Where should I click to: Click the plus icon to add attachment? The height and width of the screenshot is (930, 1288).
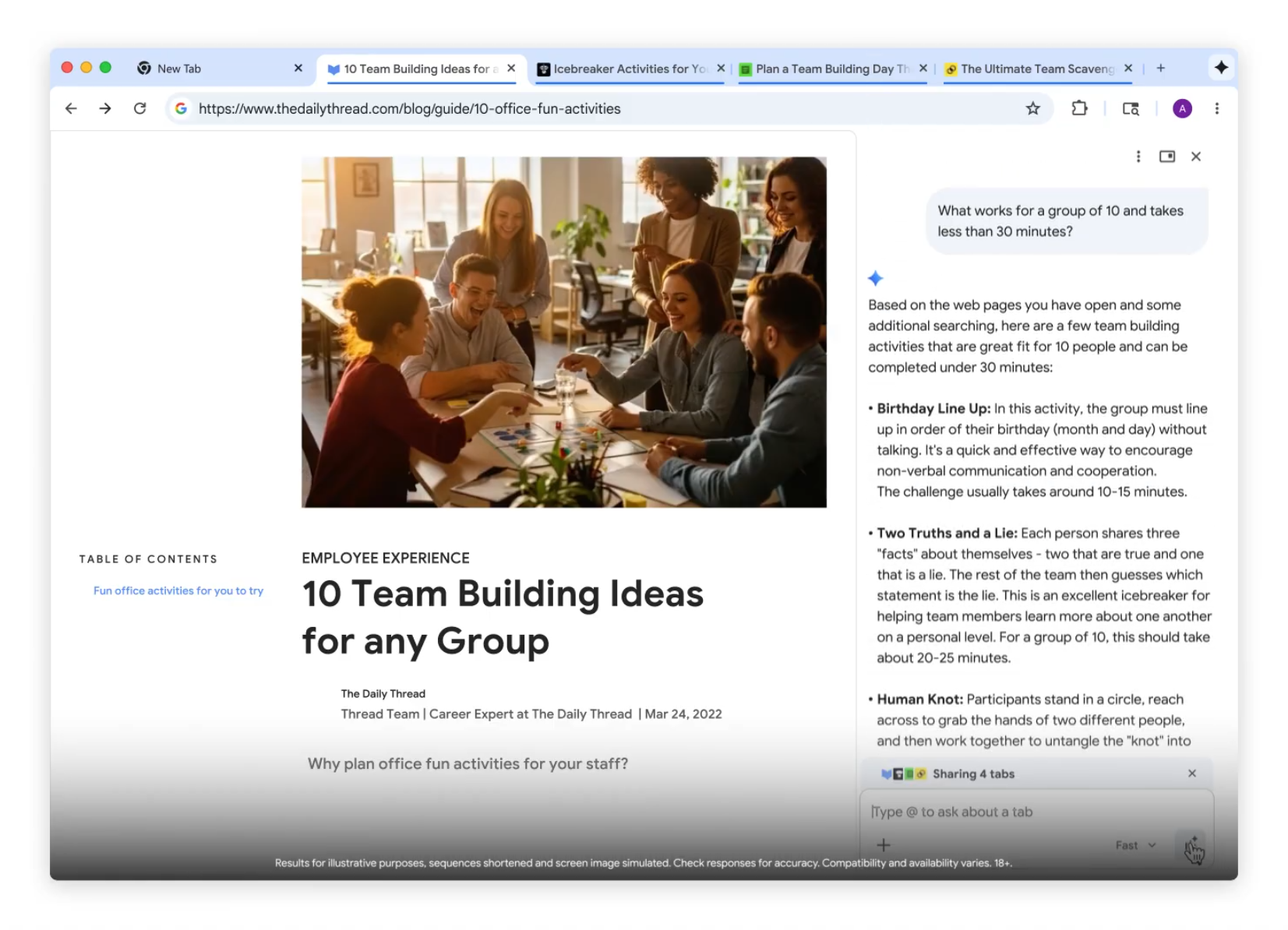(x=884, y=844)
